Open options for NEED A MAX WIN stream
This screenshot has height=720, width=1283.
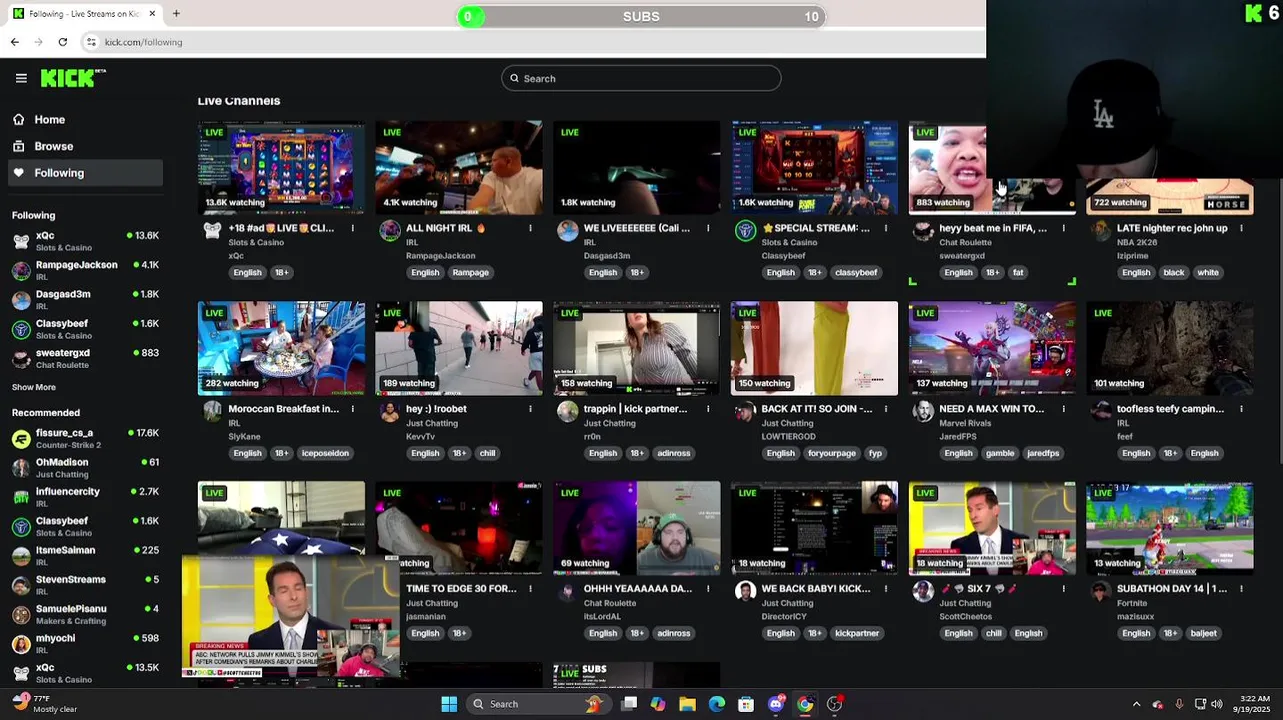click(1063, 409)
